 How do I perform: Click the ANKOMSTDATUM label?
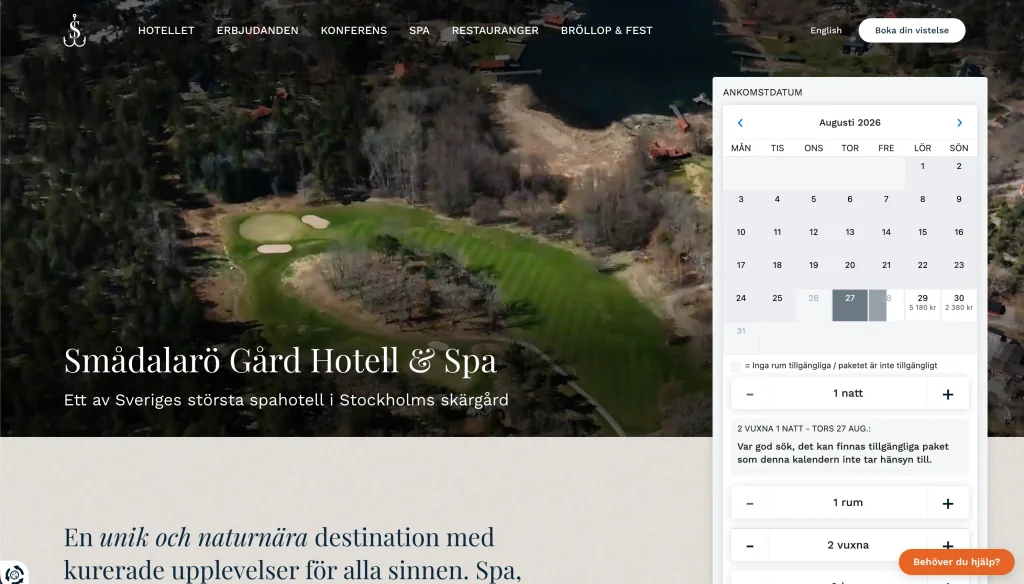point(762,93)
